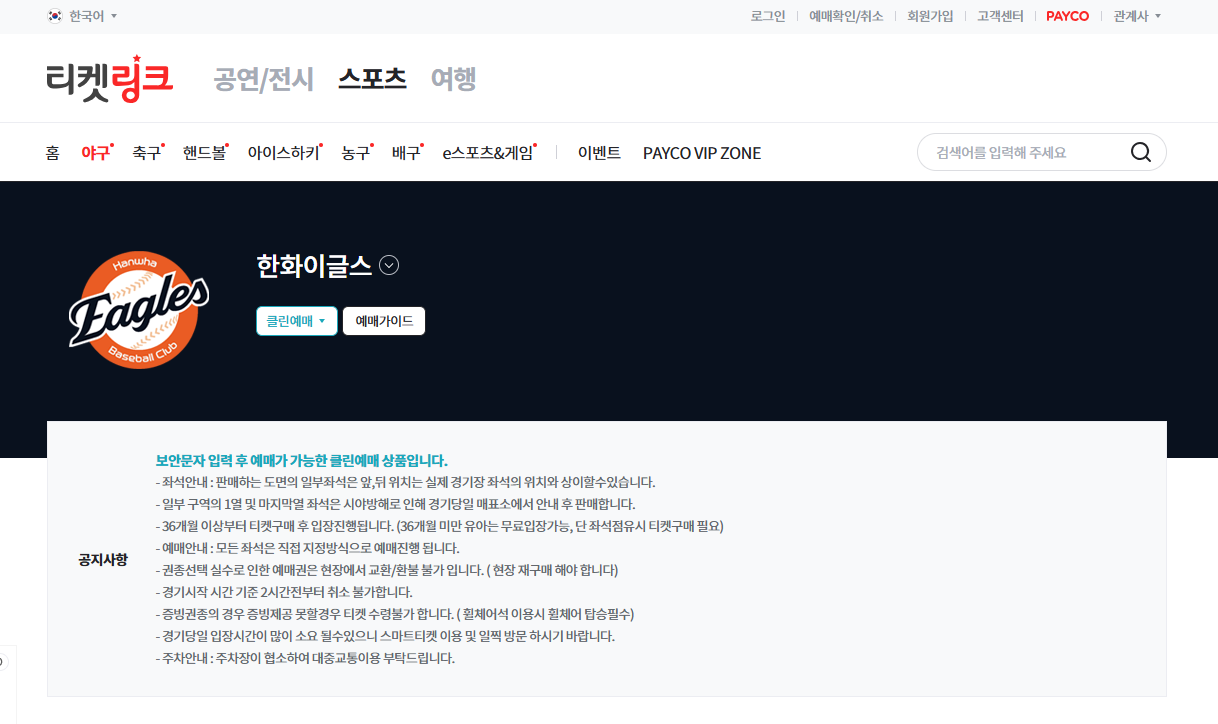Click the 좌석안내 notice line
This screenshot has width=1218, height=724.
[405, 482]
